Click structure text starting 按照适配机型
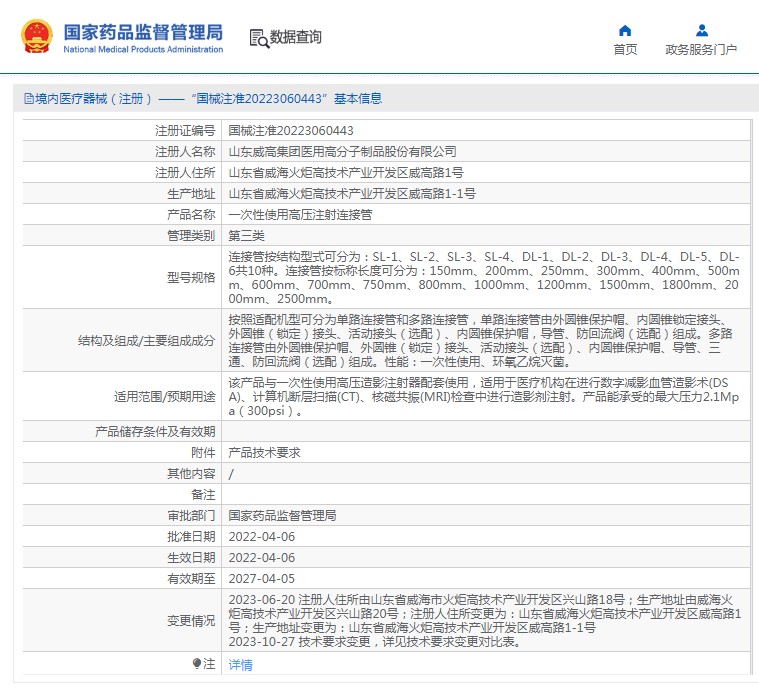This screenshot has height=688, width=759. [x=481, y=340]
